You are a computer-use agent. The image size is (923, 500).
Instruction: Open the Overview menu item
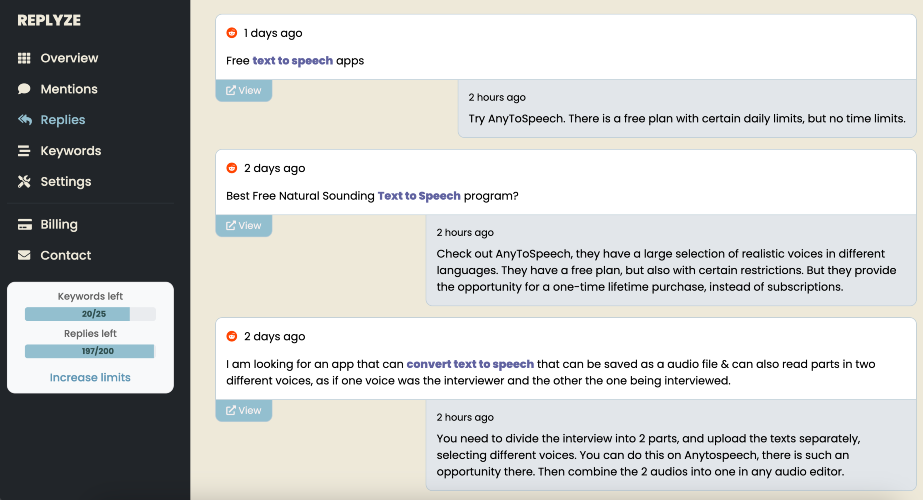pos(69,58)
